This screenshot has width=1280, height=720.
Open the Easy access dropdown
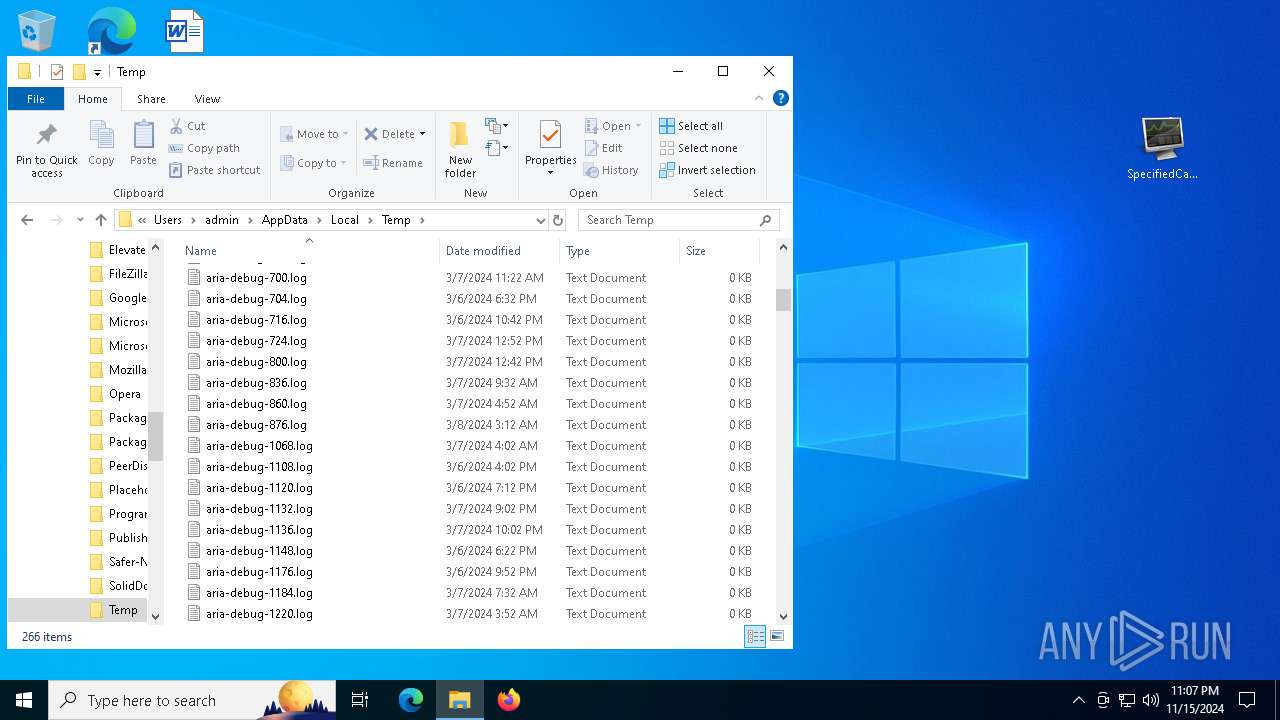click(497, 148)
